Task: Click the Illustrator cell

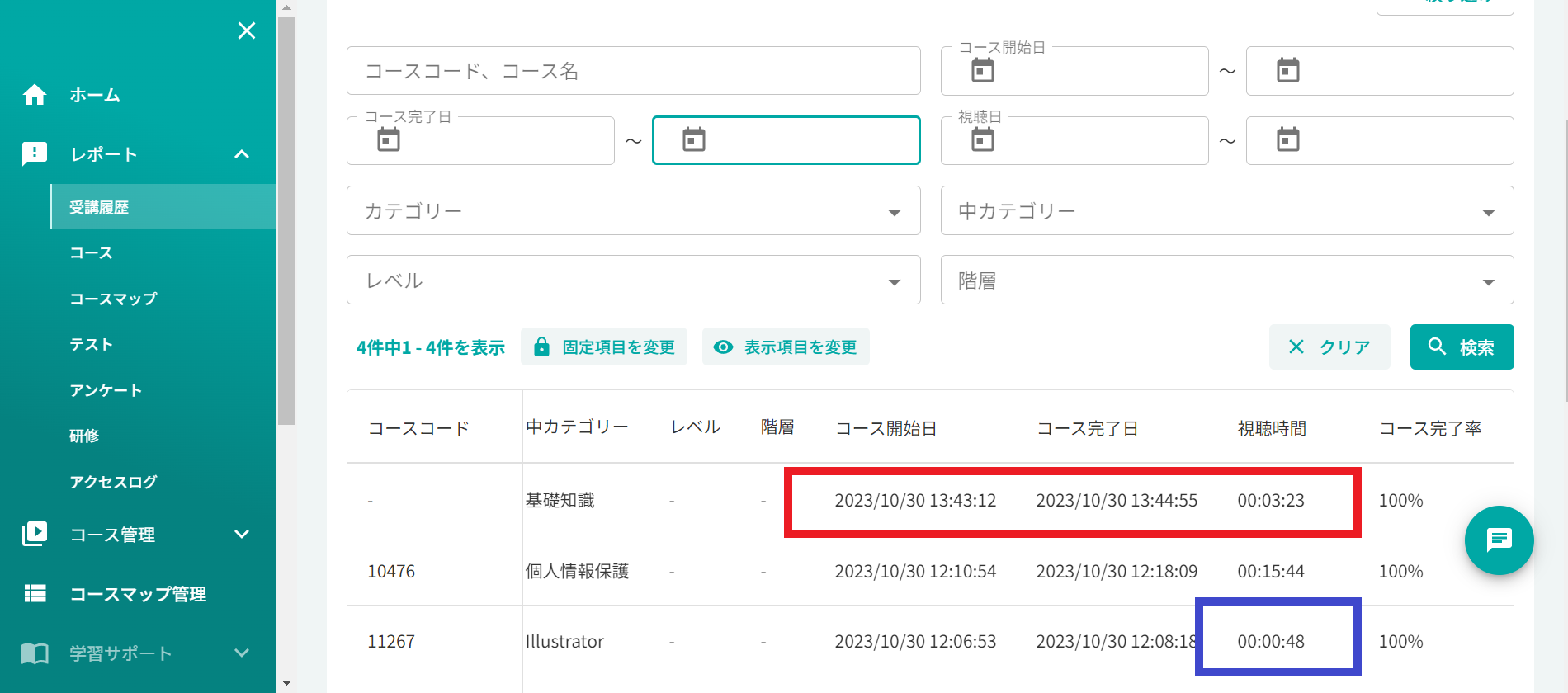Action: pos(564,641)
